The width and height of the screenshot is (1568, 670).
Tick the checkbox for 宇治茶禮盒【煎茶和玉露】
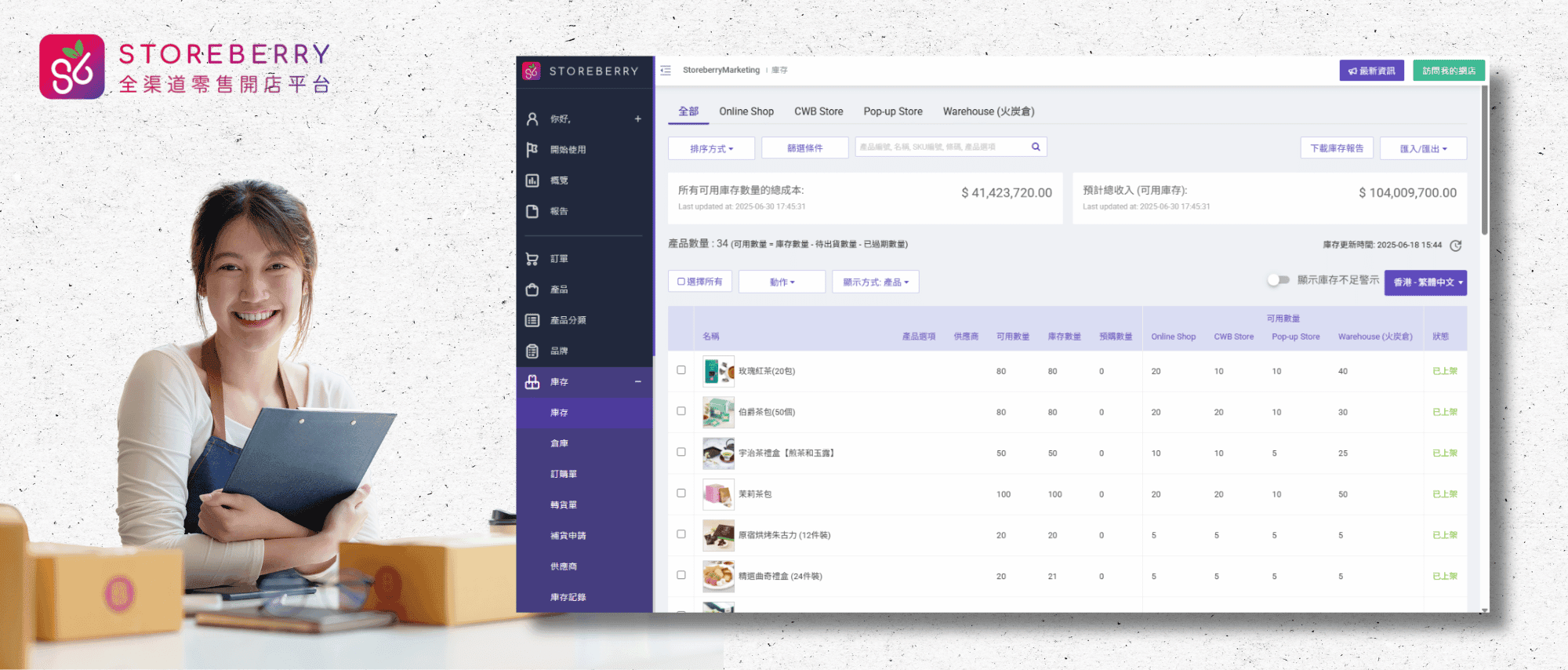681,452
